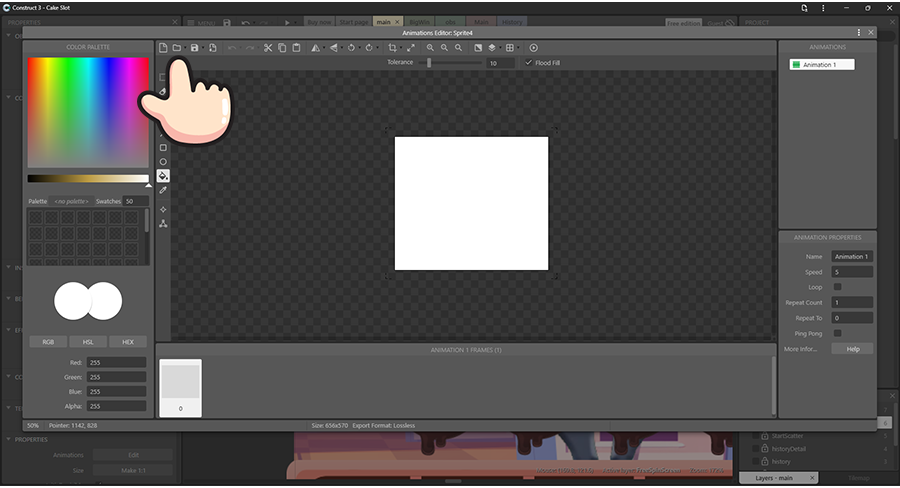Click the Tolerance slider handle
900x488 pixels.
[429, 63]
